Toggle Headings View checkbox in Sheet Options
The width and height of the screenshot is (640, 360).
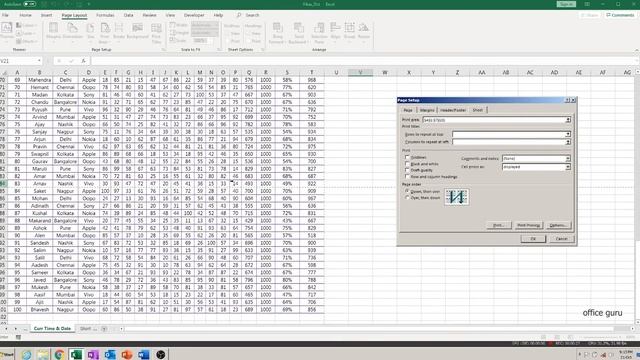pyautogui.click(x=249, y=34)
